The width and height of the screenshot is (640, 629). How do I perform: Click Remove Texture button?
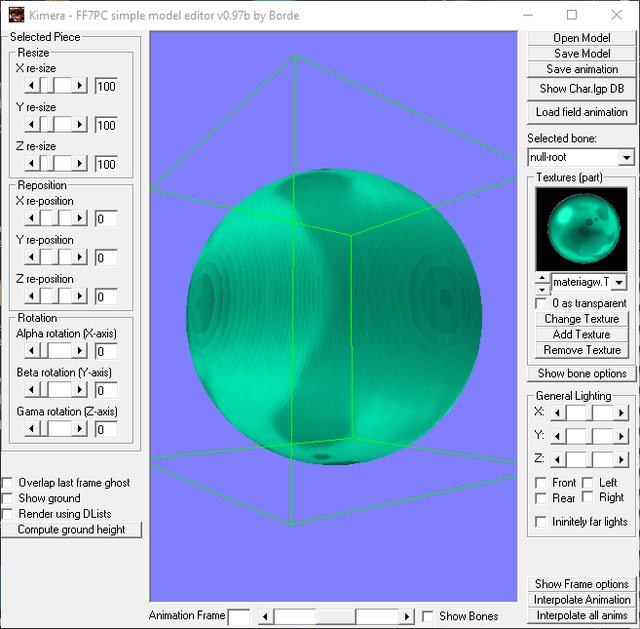coord(582,350)
